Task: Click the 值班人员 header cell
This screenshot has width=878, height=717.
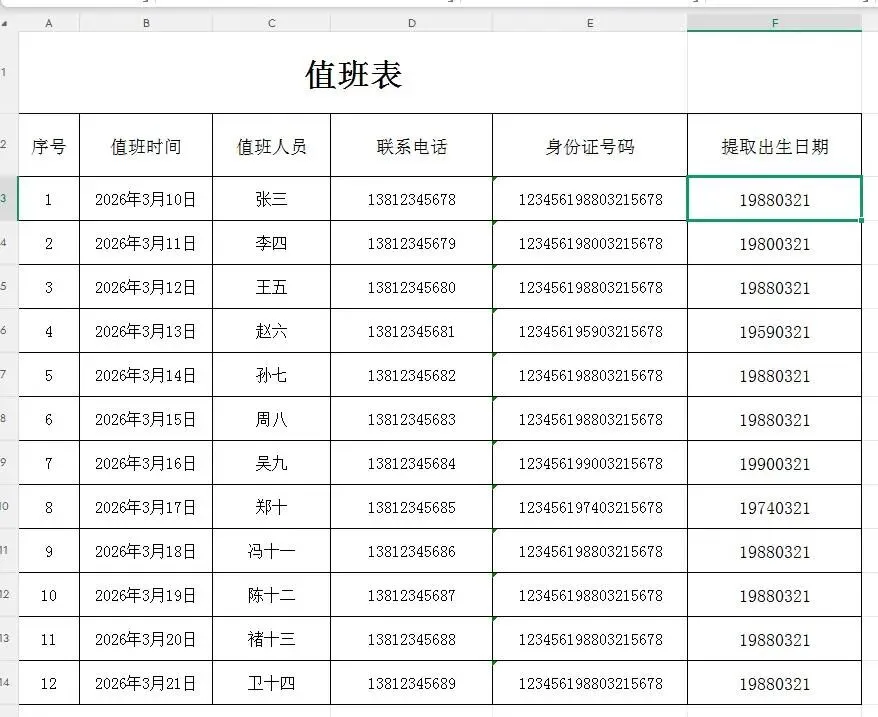Action: pos(272,145)
